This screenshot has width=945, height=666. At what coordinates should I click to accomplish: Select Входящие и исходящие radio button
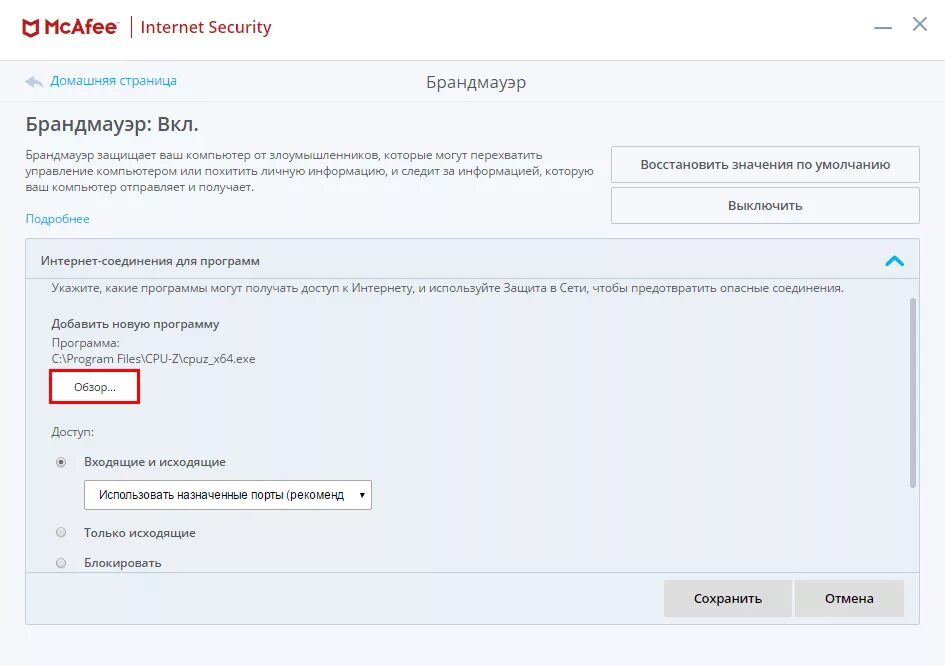[x=61, y=462]
